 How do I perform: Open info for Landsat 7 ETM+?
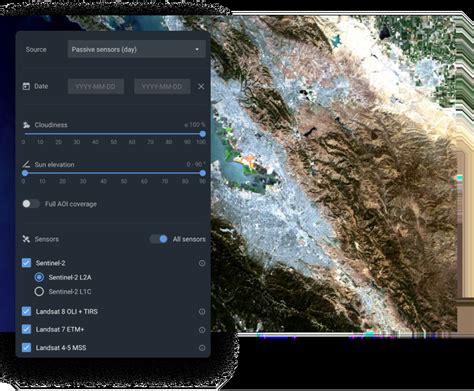tap(202, 330)
